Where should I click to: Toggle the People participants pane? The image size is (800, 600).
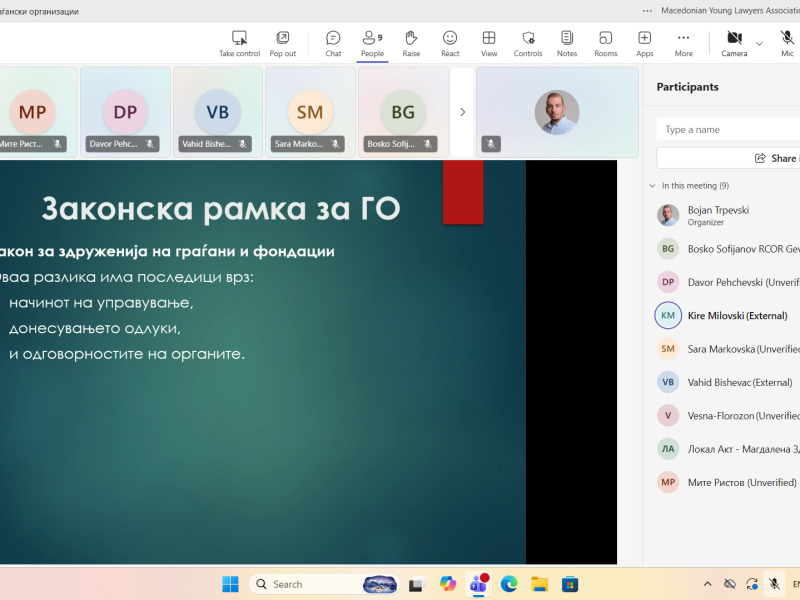(x=372, y=43)
